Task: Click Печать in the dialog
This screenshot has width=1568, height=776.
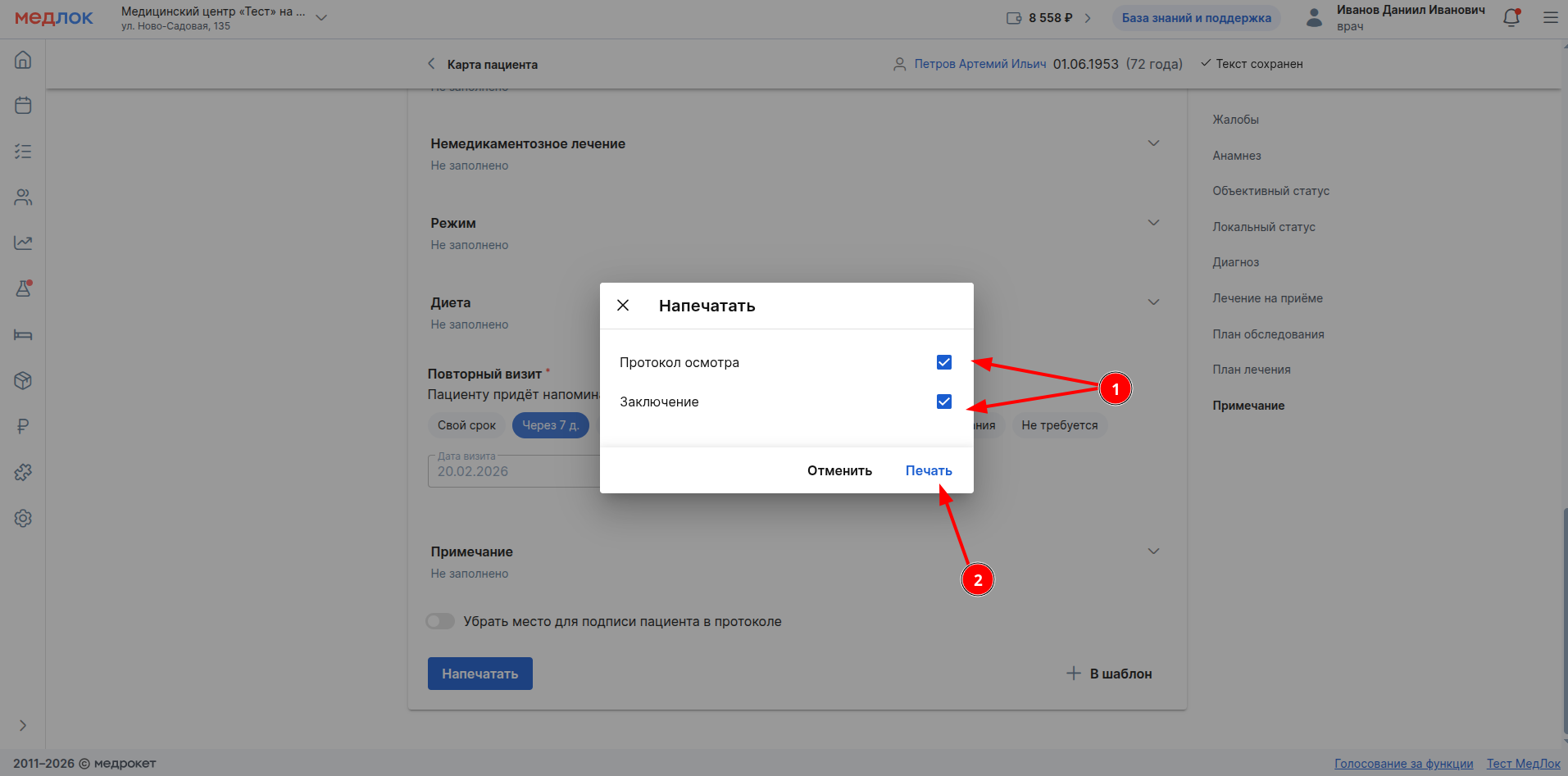Action: tap(928, 470)
